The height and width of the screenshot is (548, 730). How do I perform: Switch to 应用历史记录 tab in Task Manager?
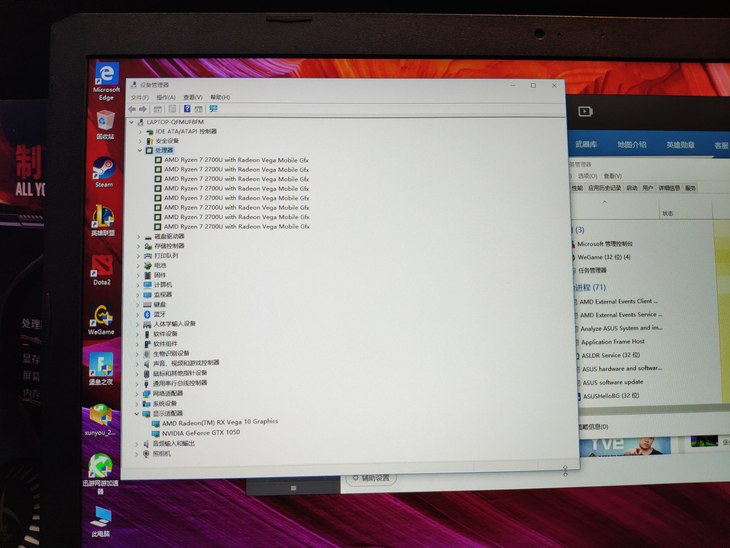tap(604, 188)
